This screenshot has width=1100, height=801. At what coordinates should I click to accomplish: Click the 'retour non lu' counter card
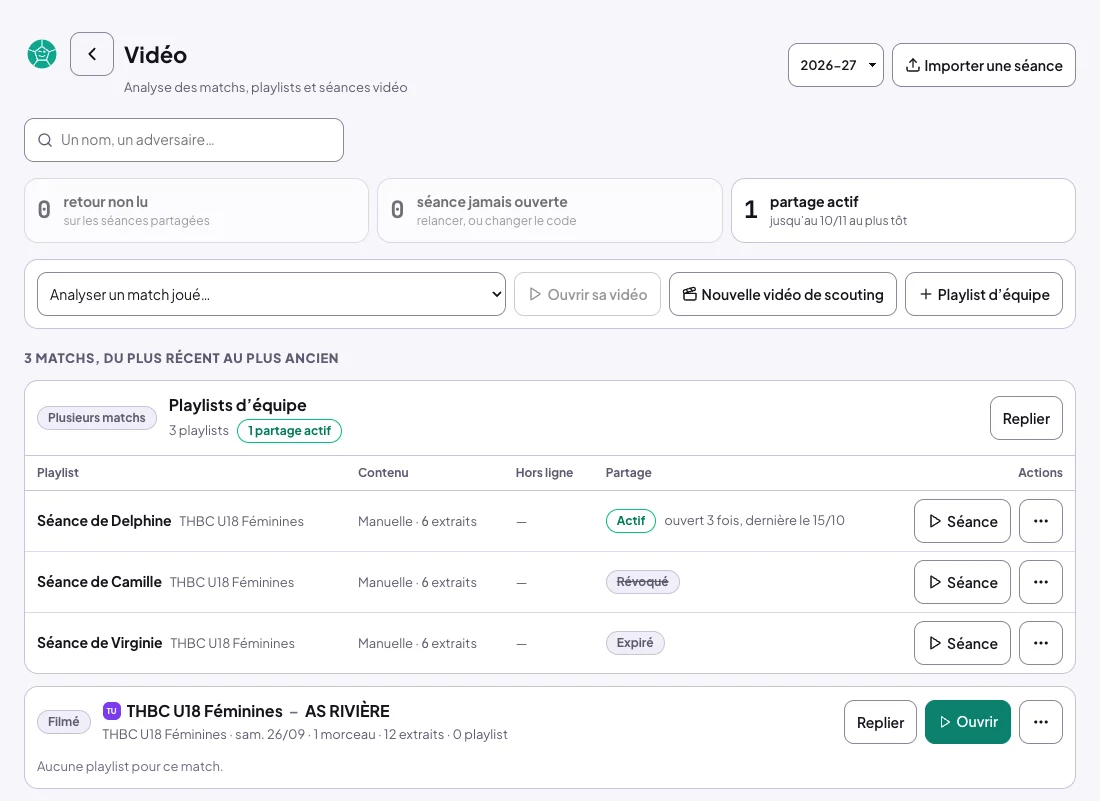click(196, 210)
